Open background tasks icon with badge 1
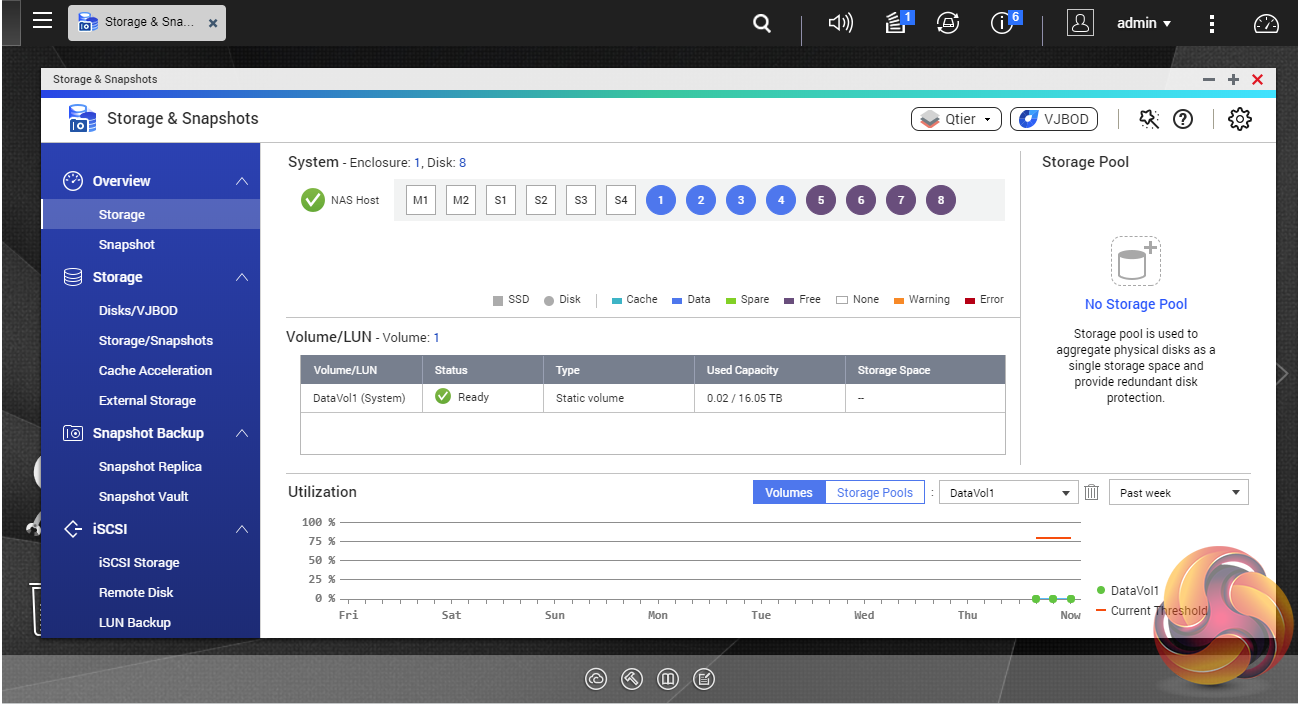 (x=898, y=22)
